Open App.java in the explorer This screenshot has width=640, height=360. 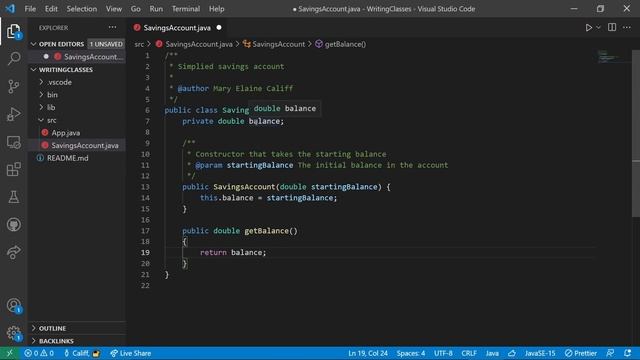tap(66, 133)
